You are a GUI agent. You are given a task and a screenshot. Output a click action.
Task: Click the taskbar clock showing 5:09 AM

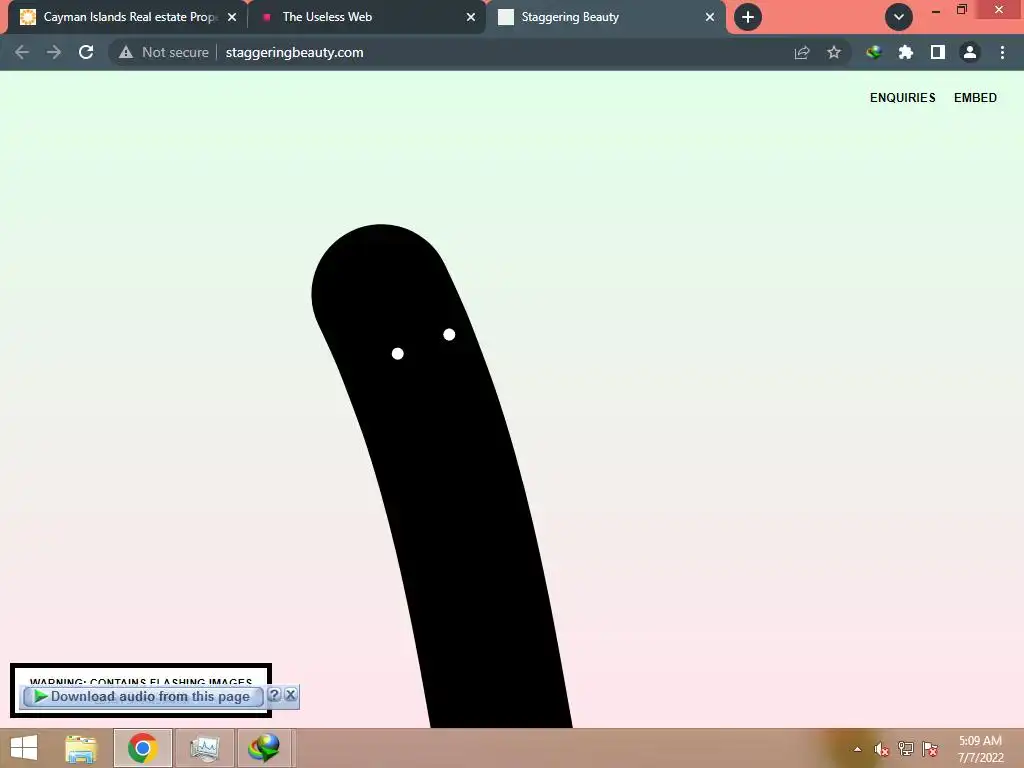coord(980,748)
